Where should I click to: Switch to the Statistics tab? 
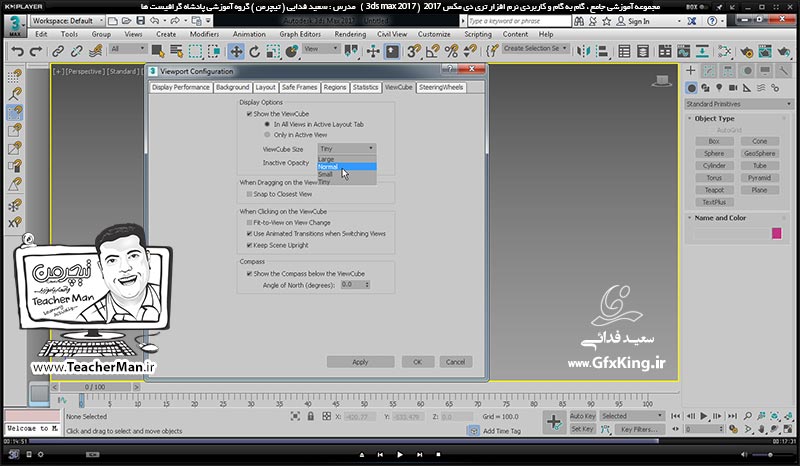365,87
